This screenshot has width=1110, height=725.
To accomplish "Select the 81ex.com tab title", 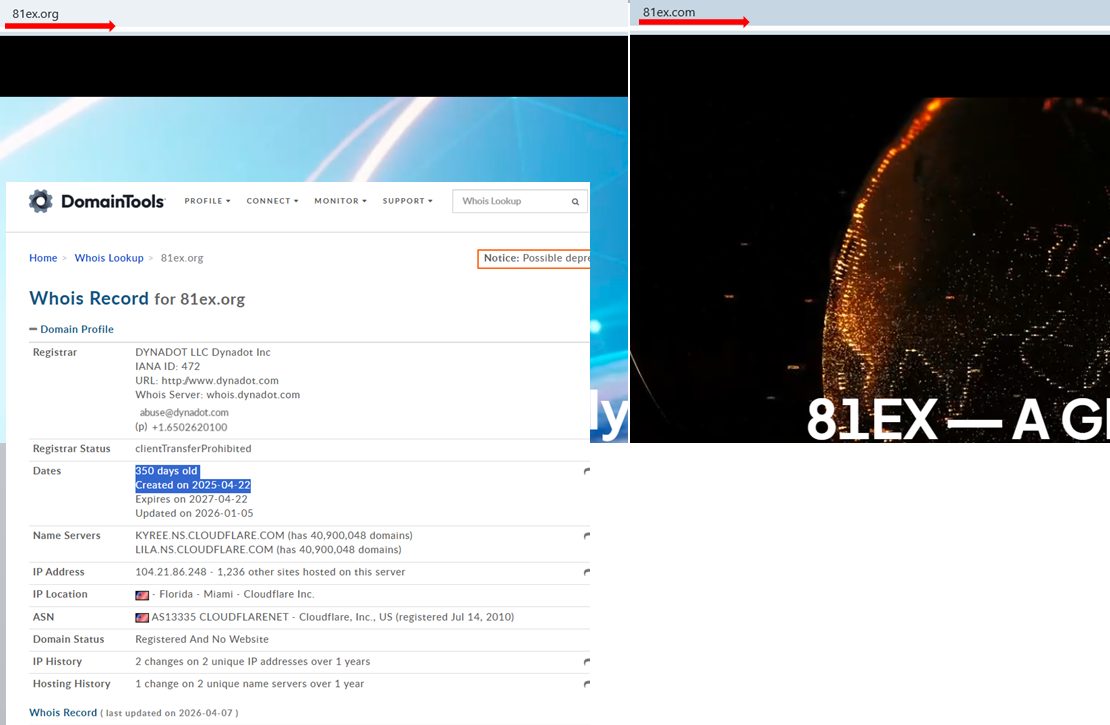I will point(669,12).
